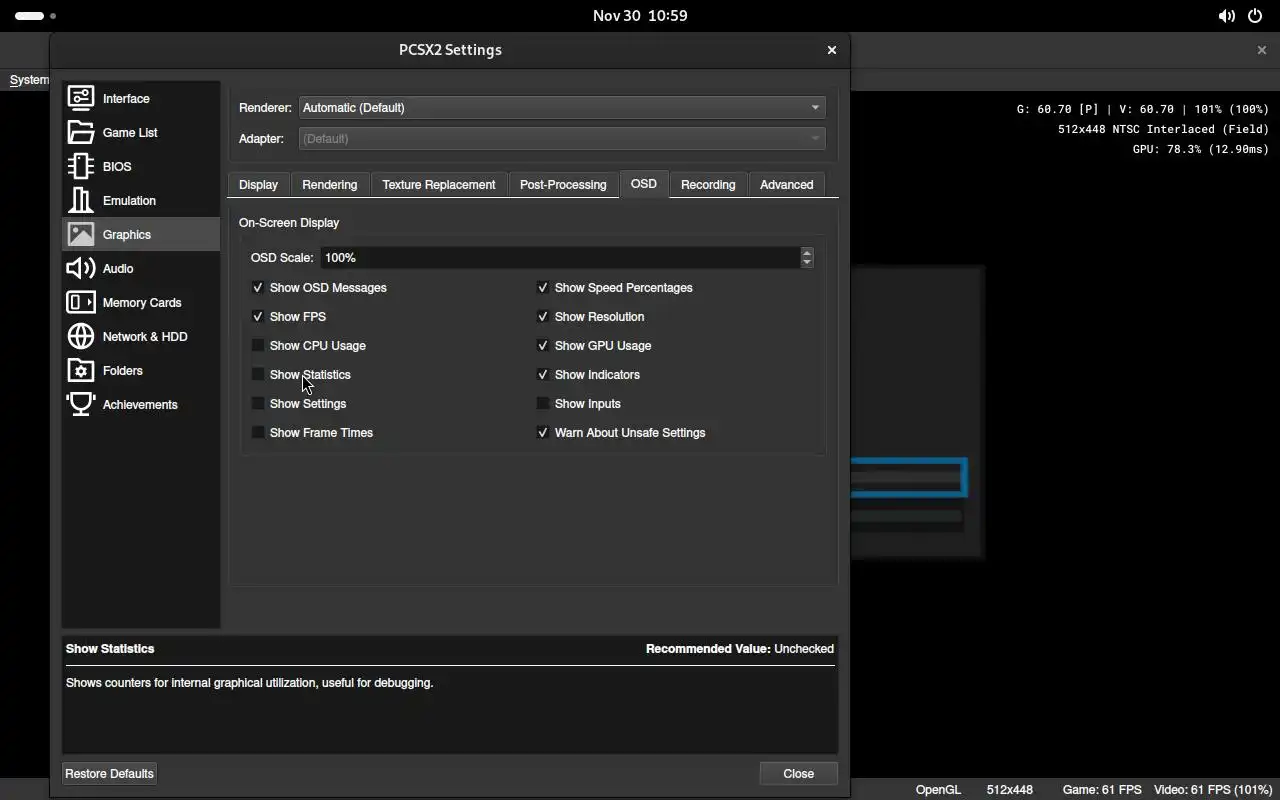Viewport: 1280px width, 800px height.
Task: Open the Advanced tab
Action: (787, 184)
